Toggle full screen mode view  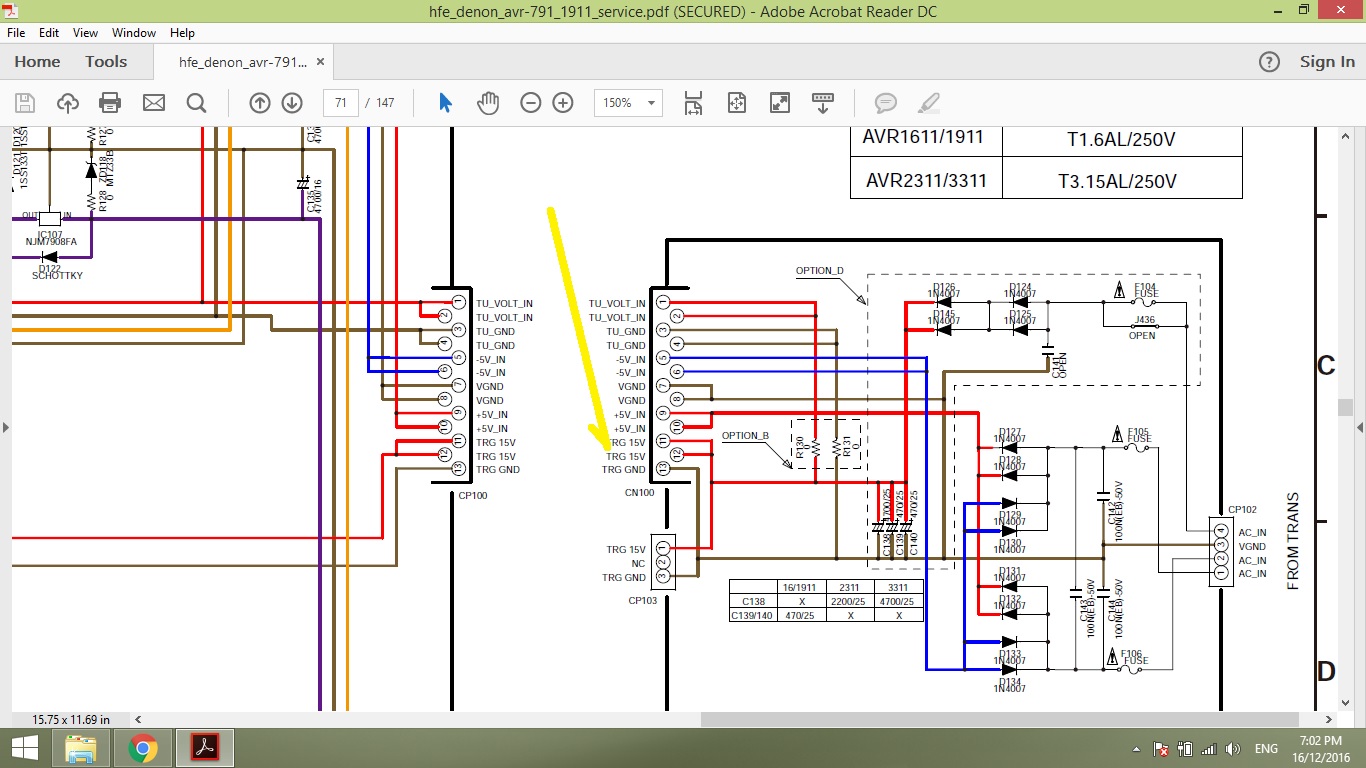[780, 103]
